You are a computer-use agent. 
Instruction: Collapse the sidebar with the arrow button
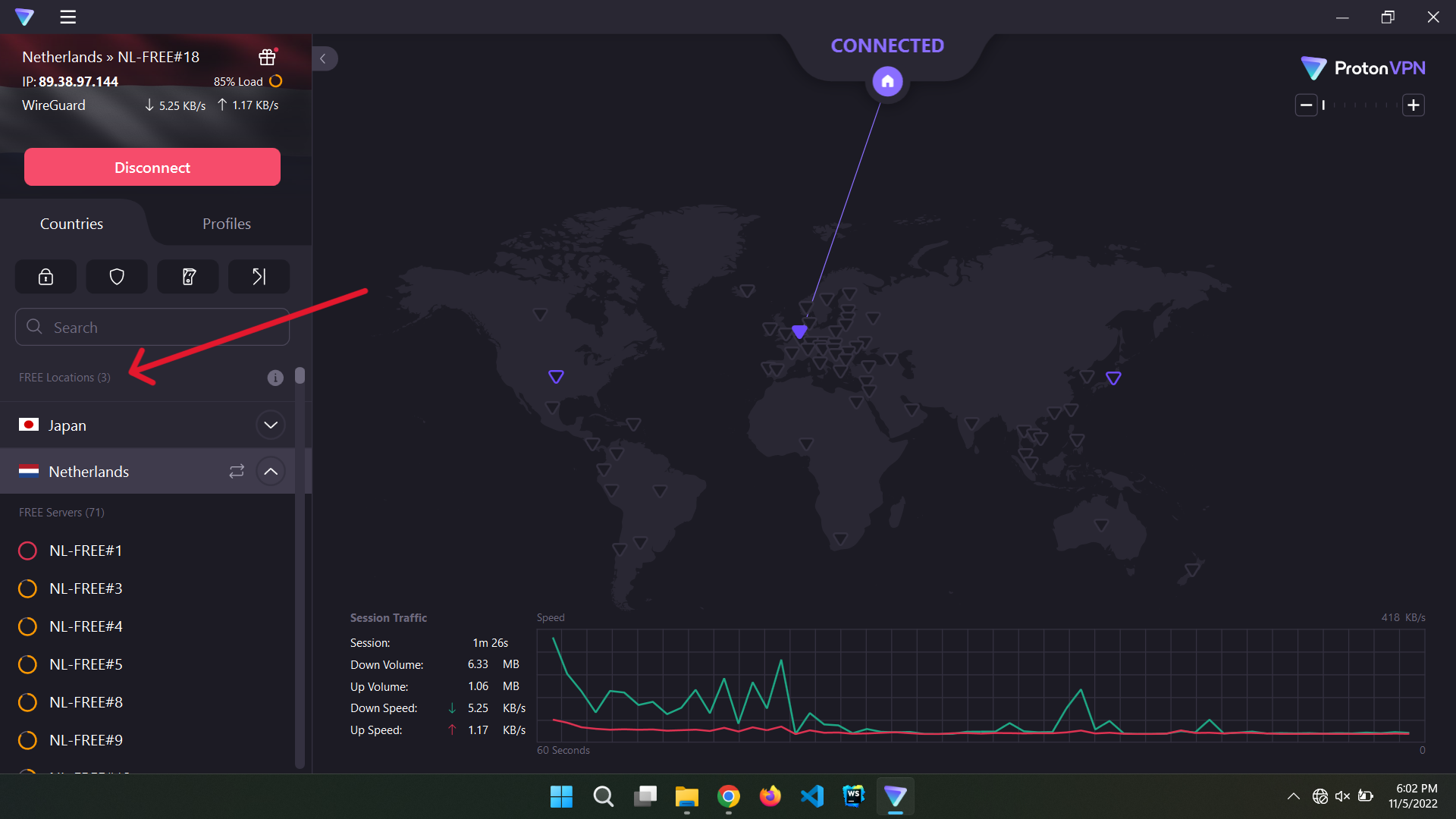click(323, 58)
